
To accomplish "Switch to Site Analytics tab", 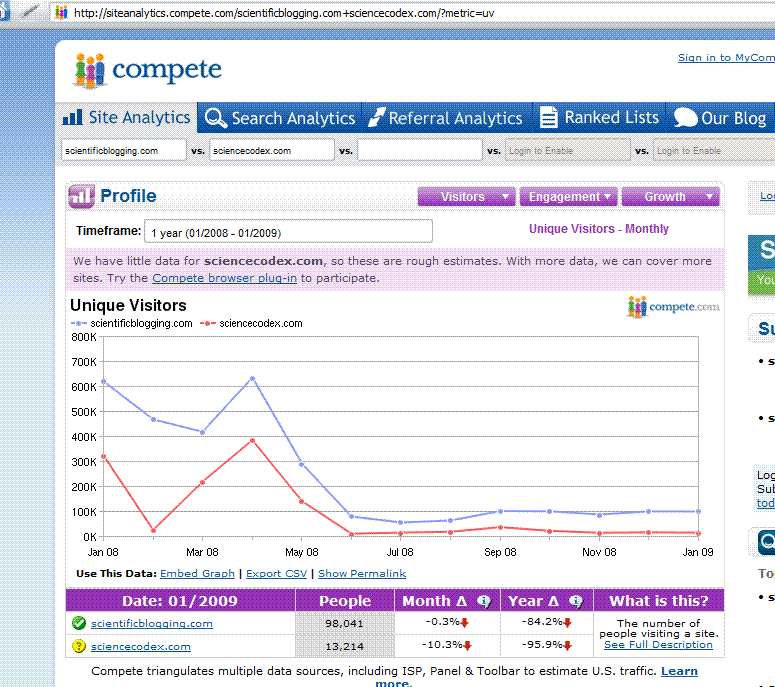I will (127, 118).
